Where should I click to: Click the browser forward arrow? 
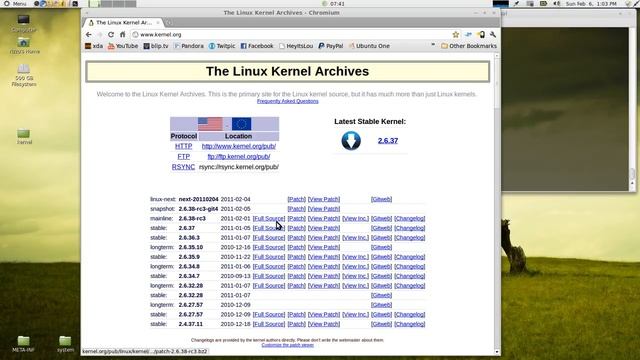(x=100, y=35)
